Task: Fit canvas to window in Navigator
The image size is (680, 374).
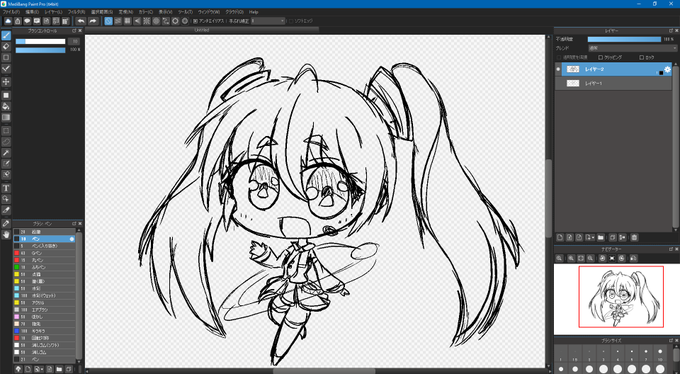Action: click(x=581, y=258)
